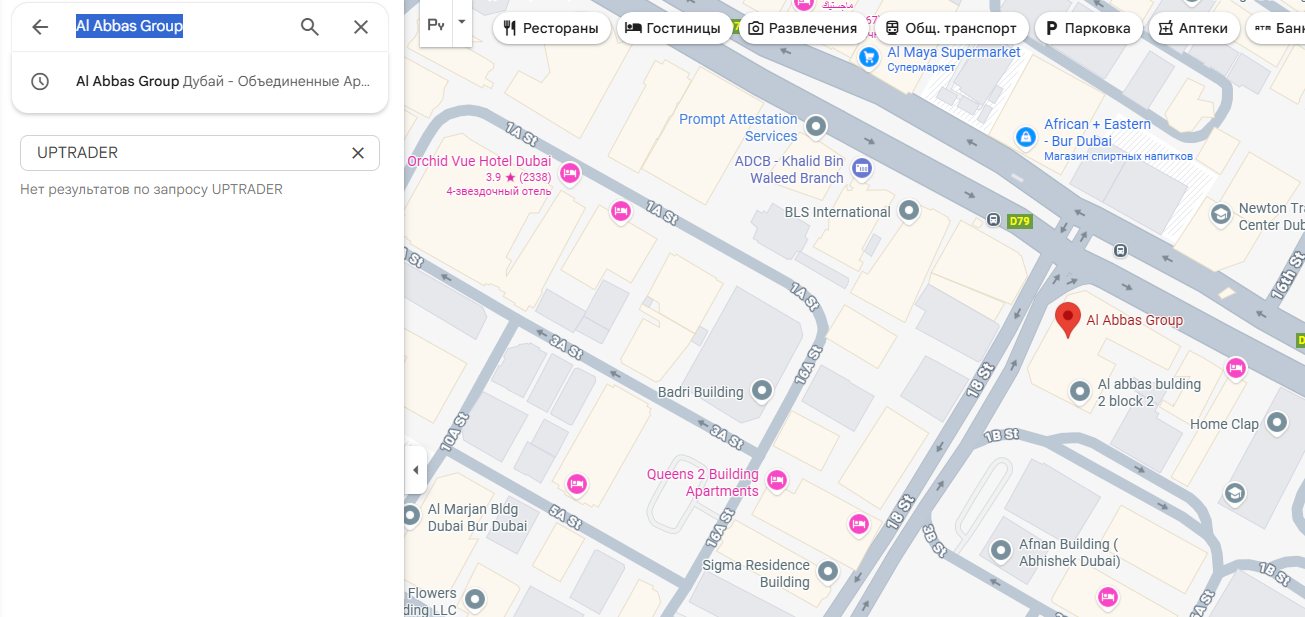Click the Home Clap marker
The width and height of the screenshot is (1305, 617).
tap(1277, 423)
